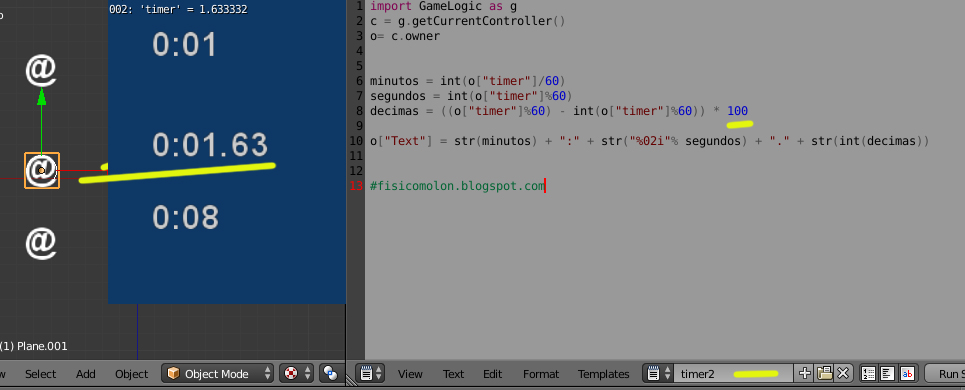
Task: Click the timer2 text name field
Action: [732, 373]
